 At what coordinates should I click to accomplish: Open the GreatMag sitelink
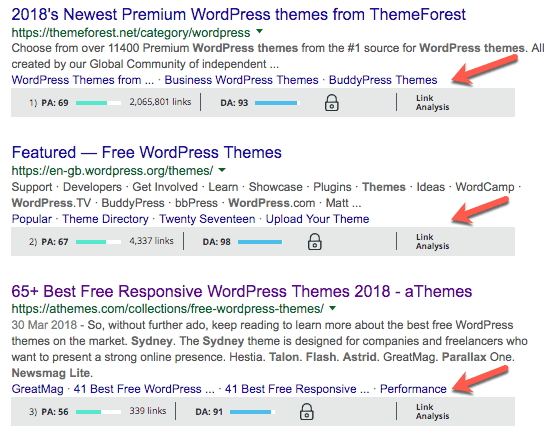[37, 389]
